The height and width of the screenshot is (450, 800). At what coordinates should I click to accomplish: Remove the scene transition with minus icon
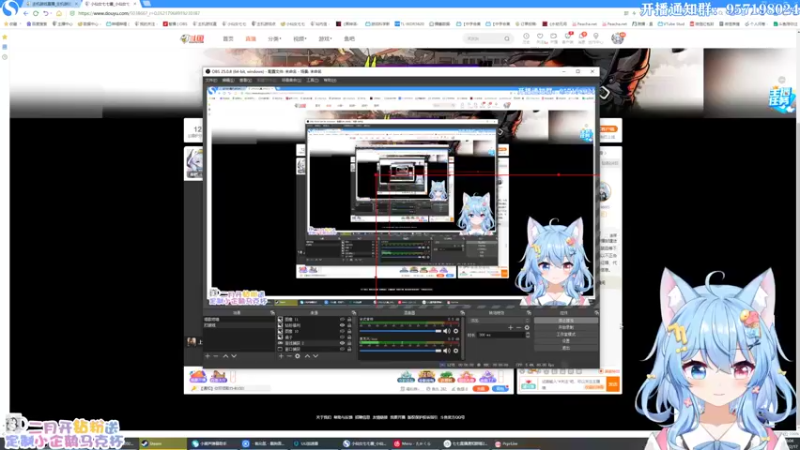518,328
